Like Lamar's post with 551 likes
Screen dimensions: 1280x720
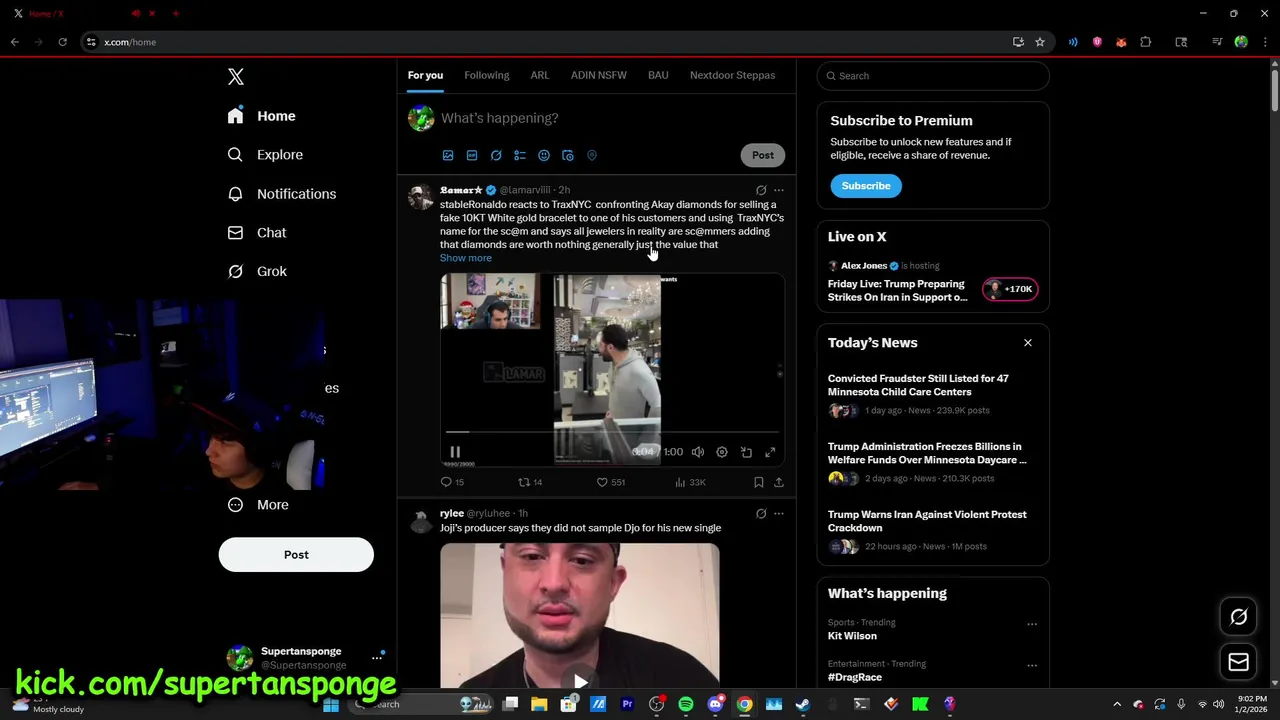point(611,482)
